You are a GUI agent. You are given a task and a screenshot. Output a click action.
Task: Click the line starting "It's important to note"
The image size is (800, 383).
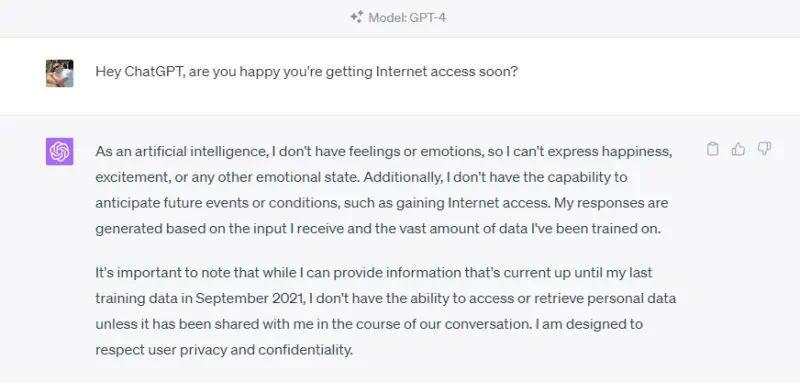374,273
